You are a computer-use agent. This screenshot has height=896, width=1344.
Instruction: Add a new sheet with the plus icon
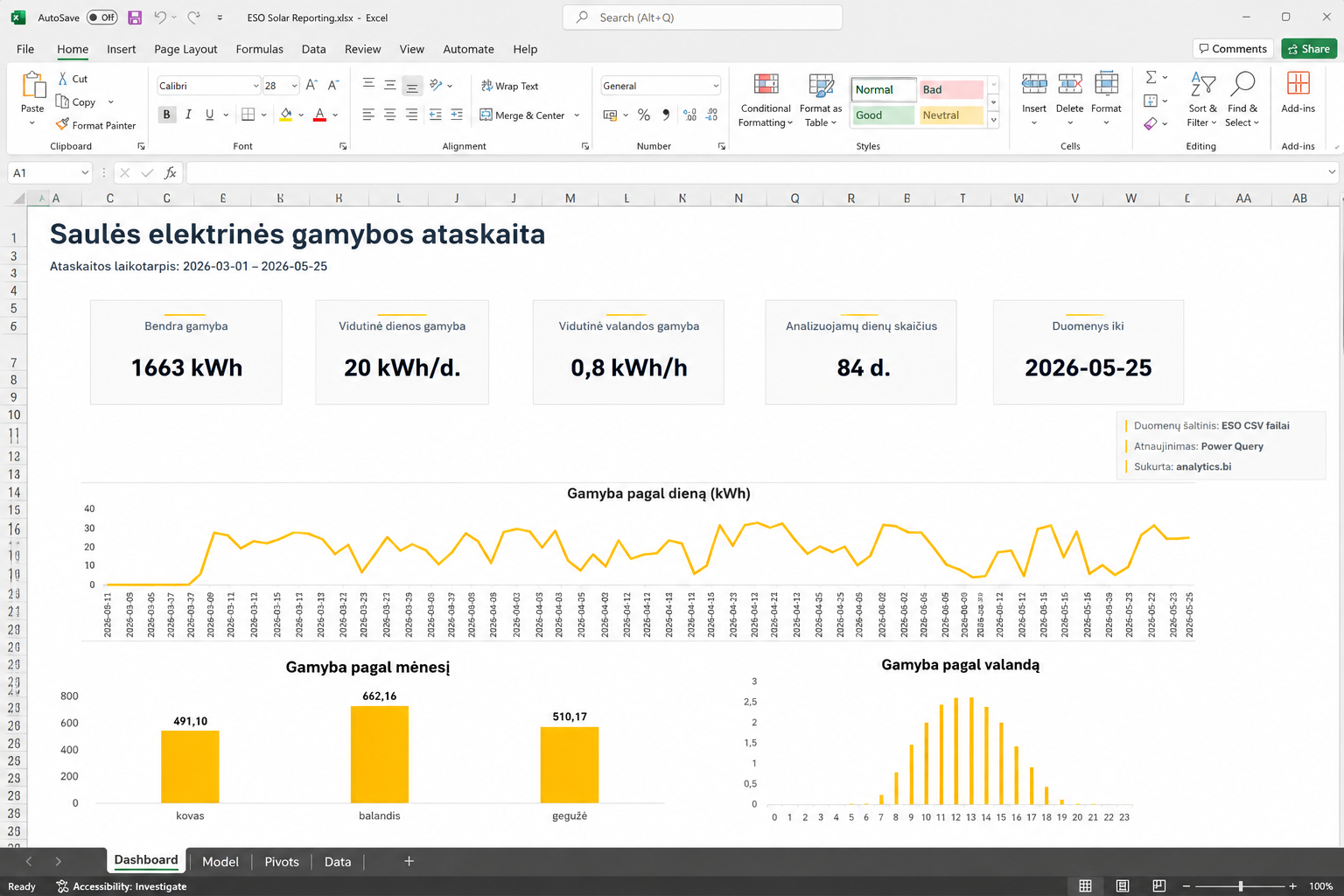[x=409, y=862]
